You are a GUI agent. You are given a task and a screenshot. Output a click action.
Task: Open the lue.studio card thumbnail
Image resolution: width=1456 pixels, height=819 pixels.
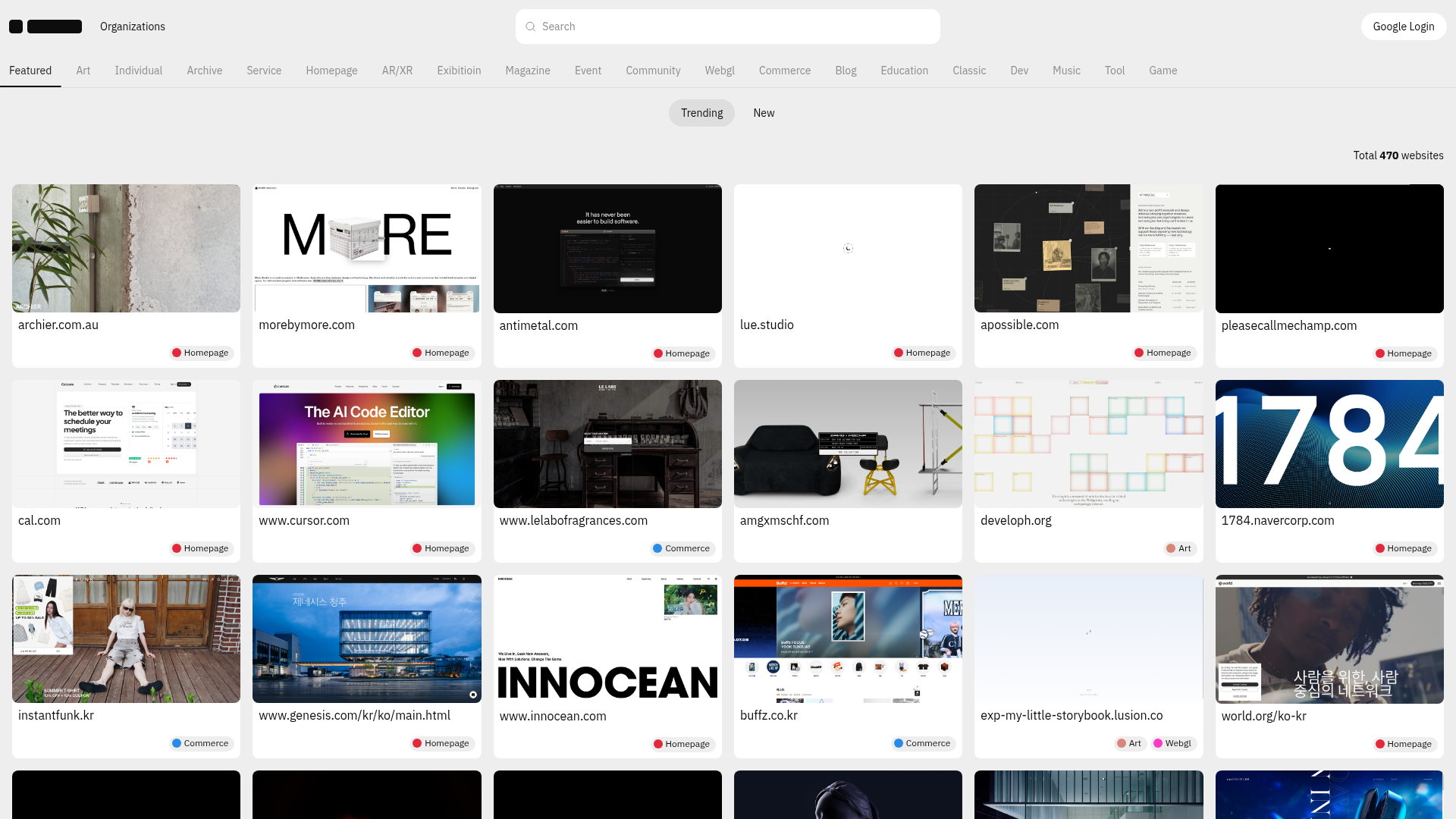click(x=848, y=248)
